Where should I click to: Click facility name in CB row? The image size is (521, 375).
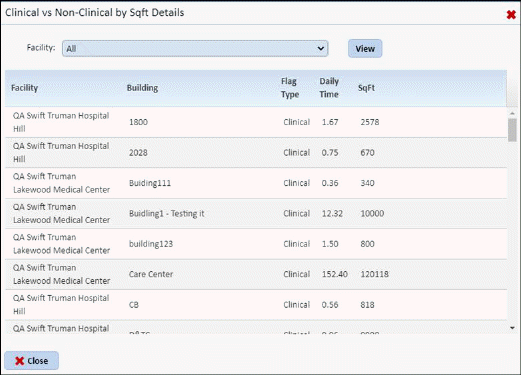click(61, 305)
